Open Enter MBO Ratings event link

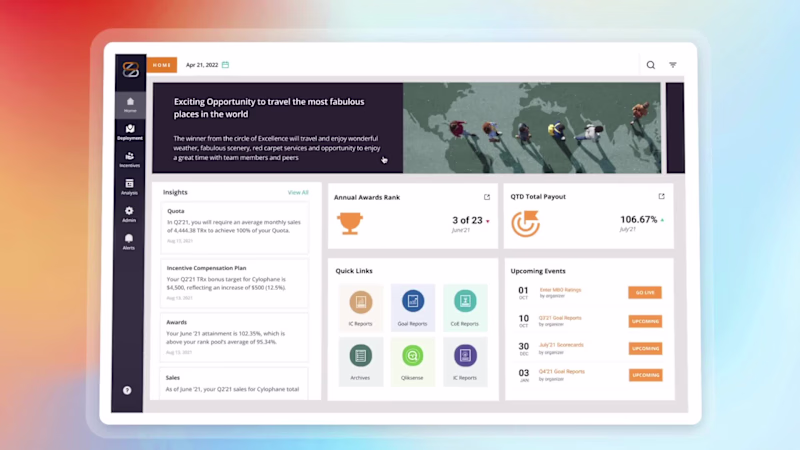(560, 290)
